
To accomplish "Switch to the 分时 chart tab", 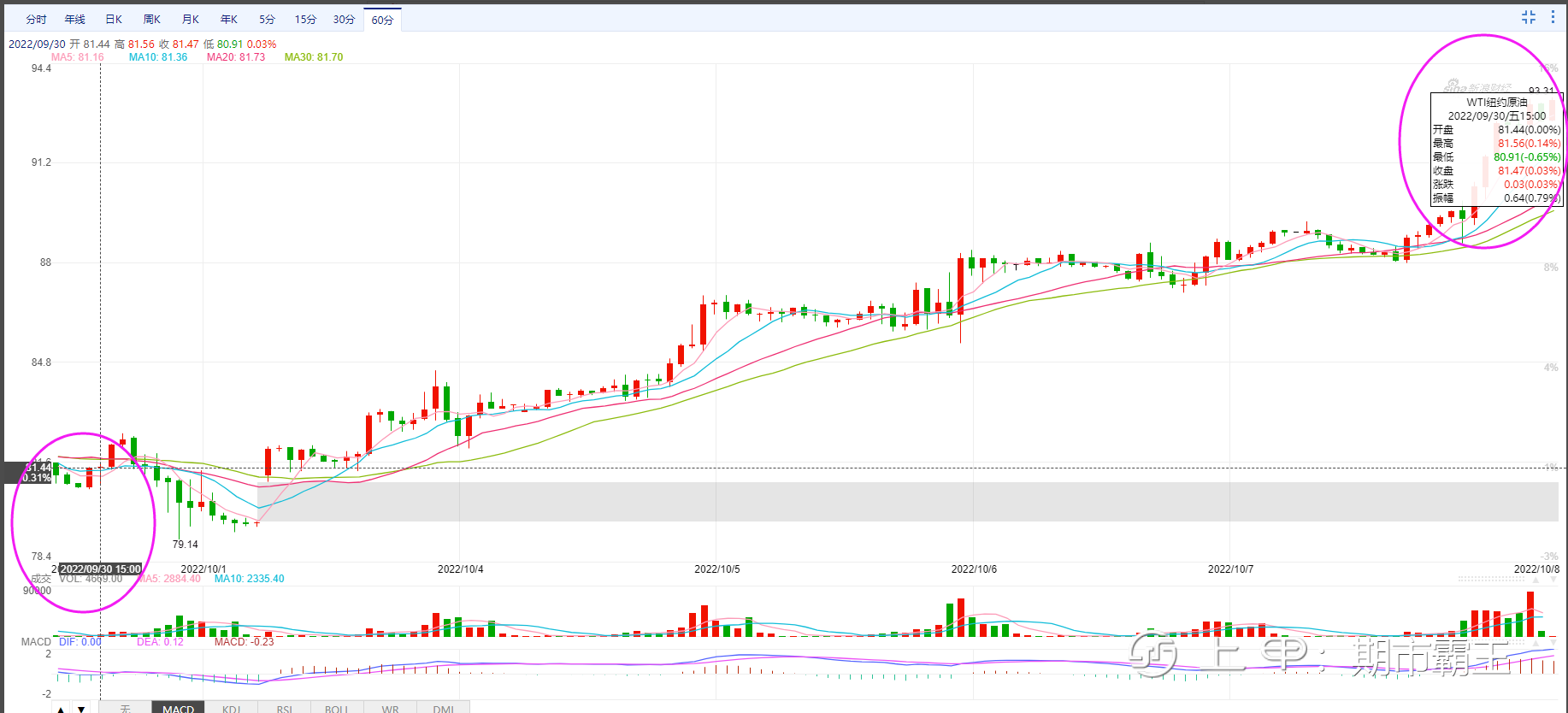I will tap(36, 19).
